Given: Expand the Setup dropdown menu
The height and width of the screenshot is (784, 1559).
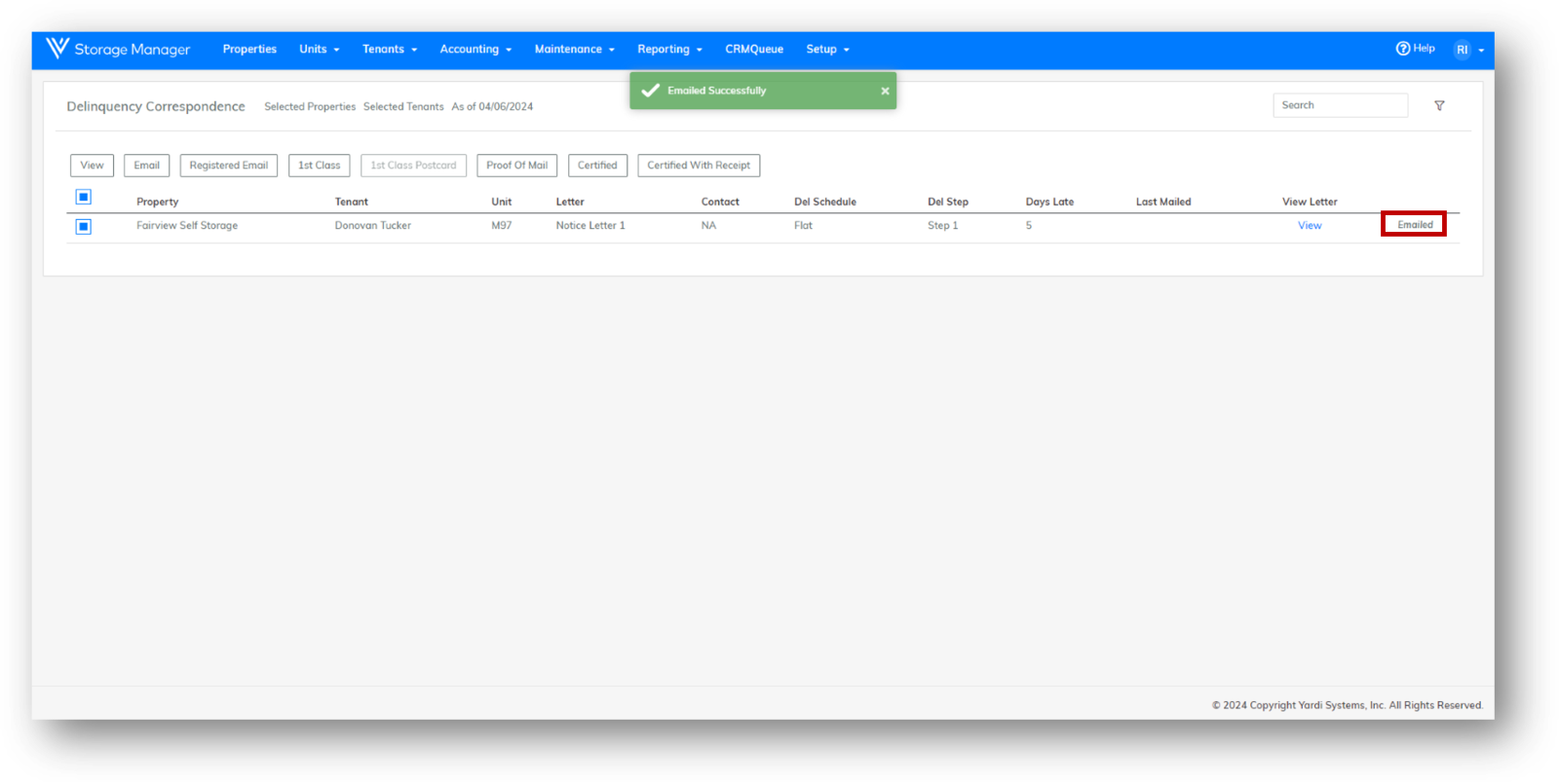Looking at the screenshot, I should click(x=827, y=50).
